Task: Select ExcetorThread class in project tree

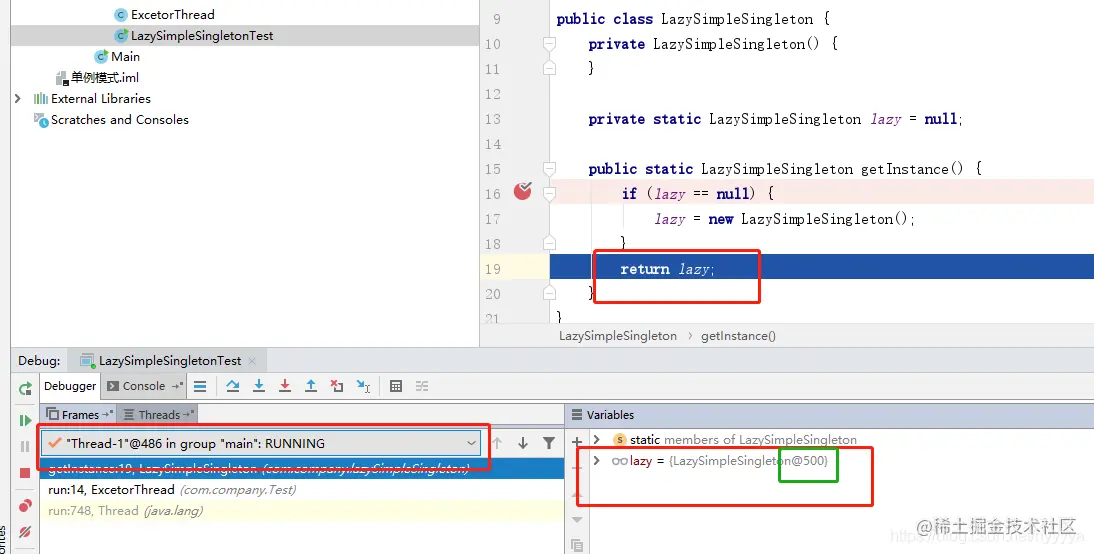Action: (172, 15)
